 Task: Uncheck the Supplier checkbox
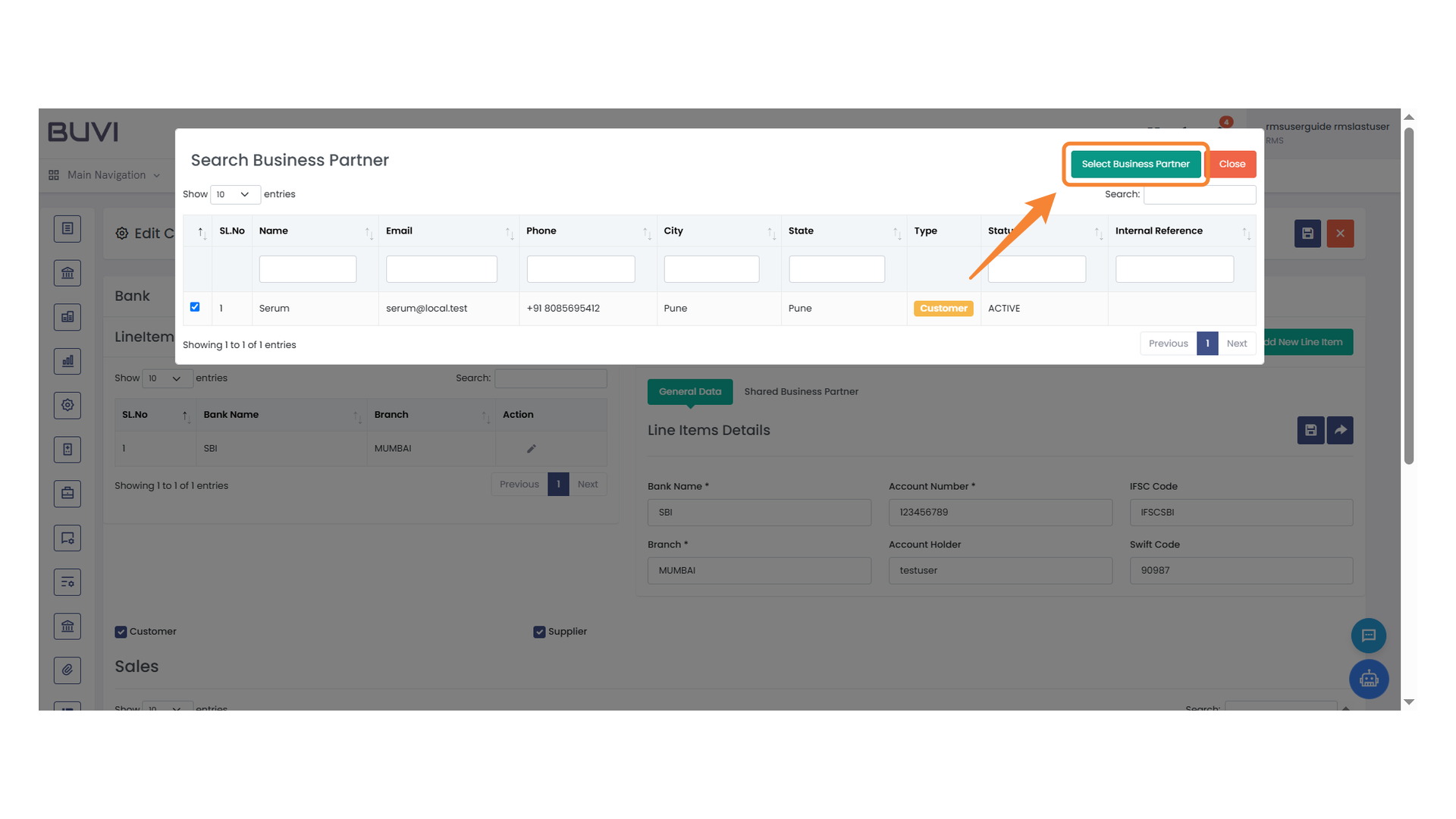(x=539, y=631)
